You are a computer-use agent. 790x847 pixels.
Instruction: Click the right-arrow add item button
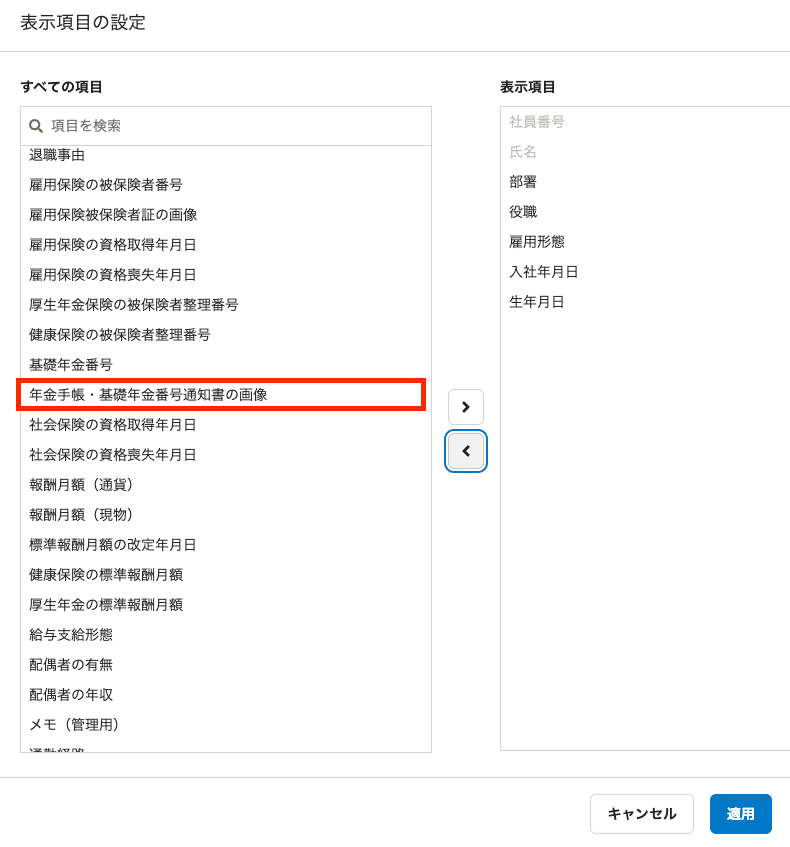[x=465, y=407]
